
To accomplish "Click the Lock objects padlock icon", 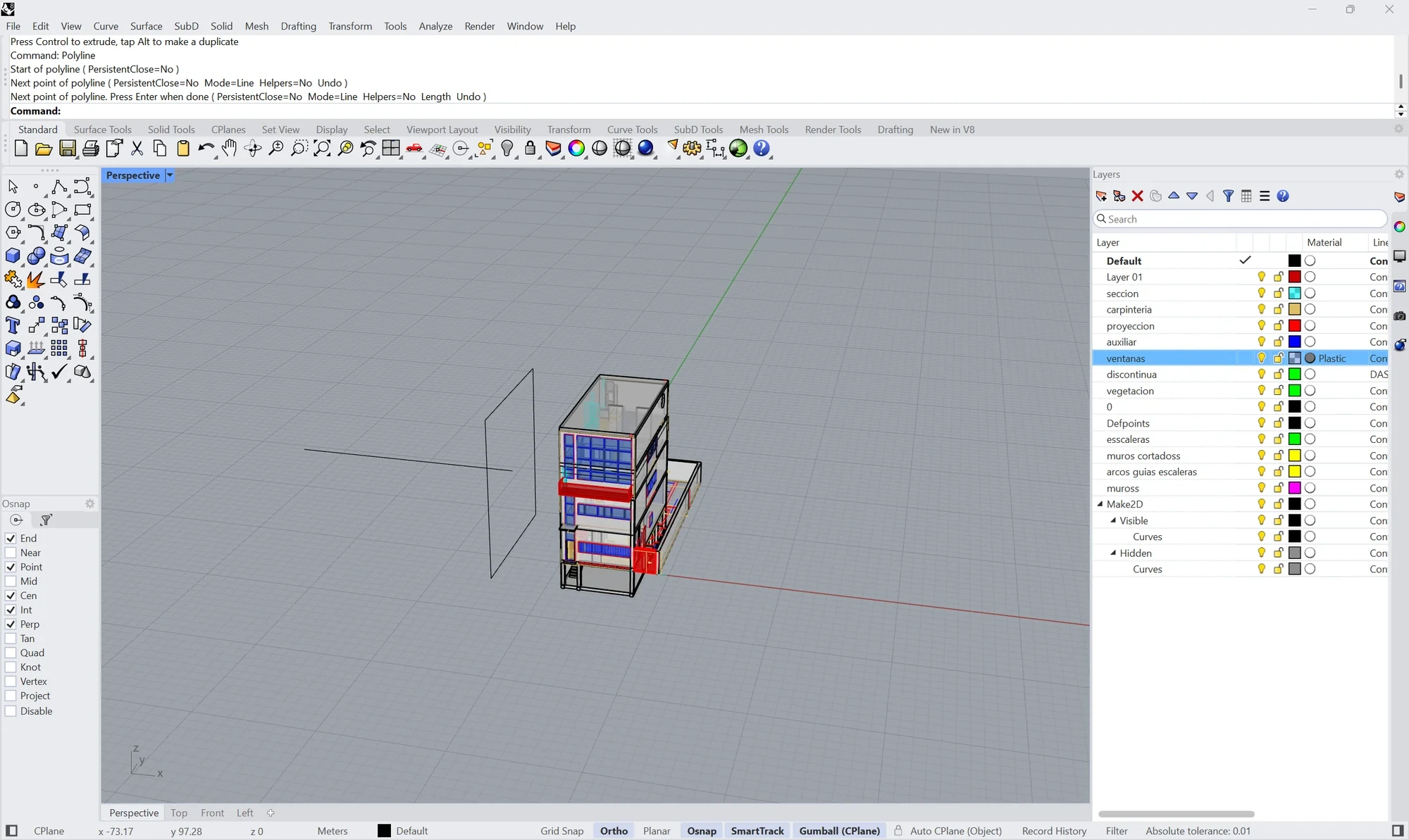I will point(530,149).
